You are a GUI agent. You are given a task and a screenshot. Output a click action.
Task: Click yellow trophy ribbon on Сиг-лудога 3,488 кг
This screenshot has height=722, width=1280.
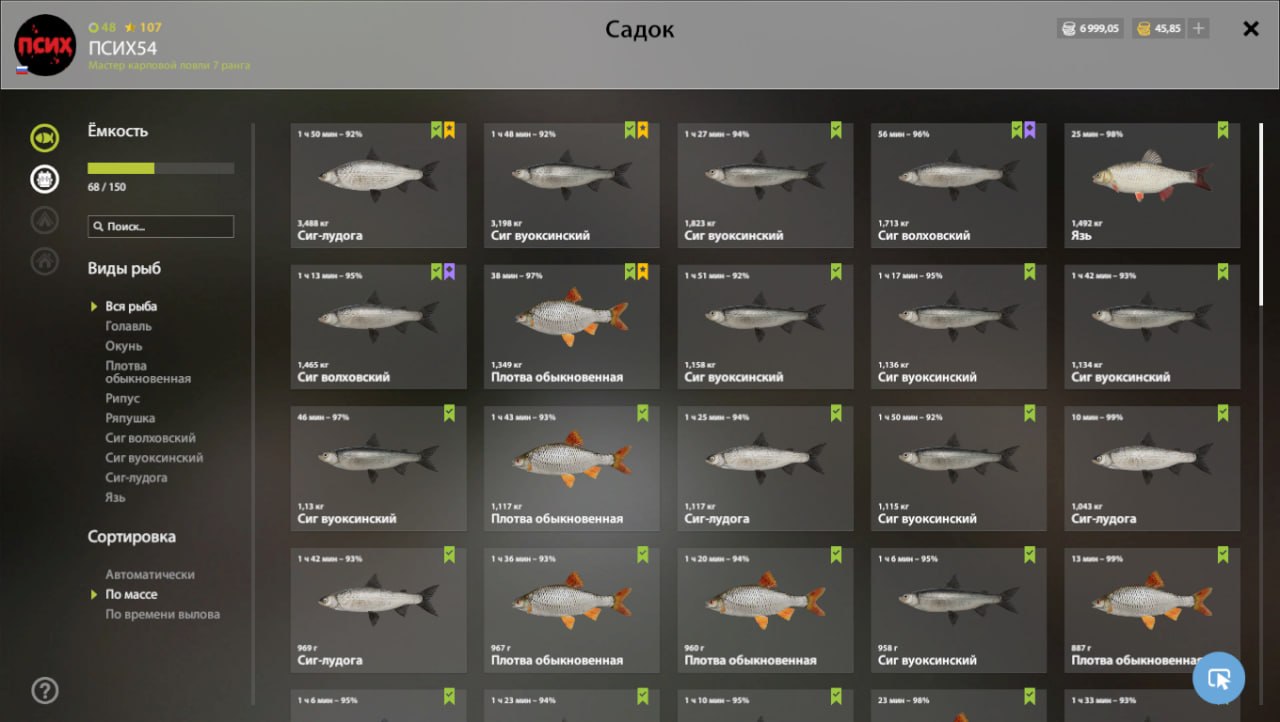[x=450, y=130]
